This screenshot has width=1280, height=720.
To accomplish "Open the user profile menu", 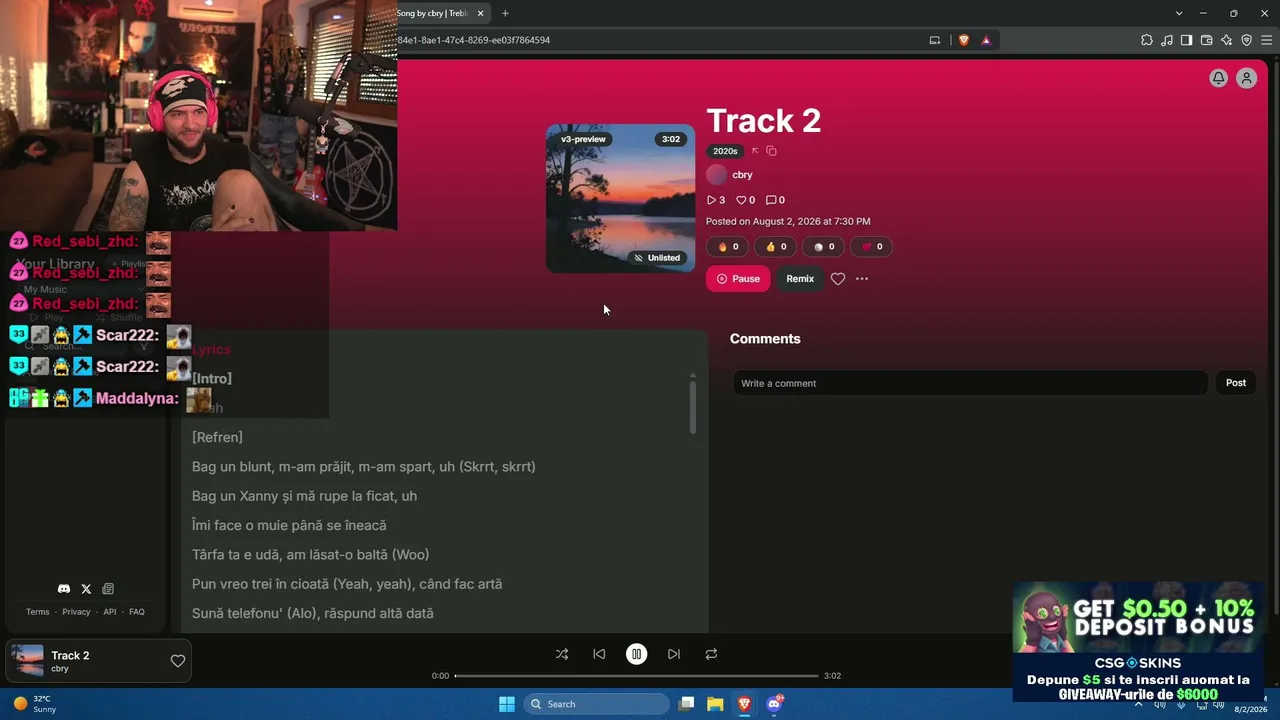I will 1246,78.
